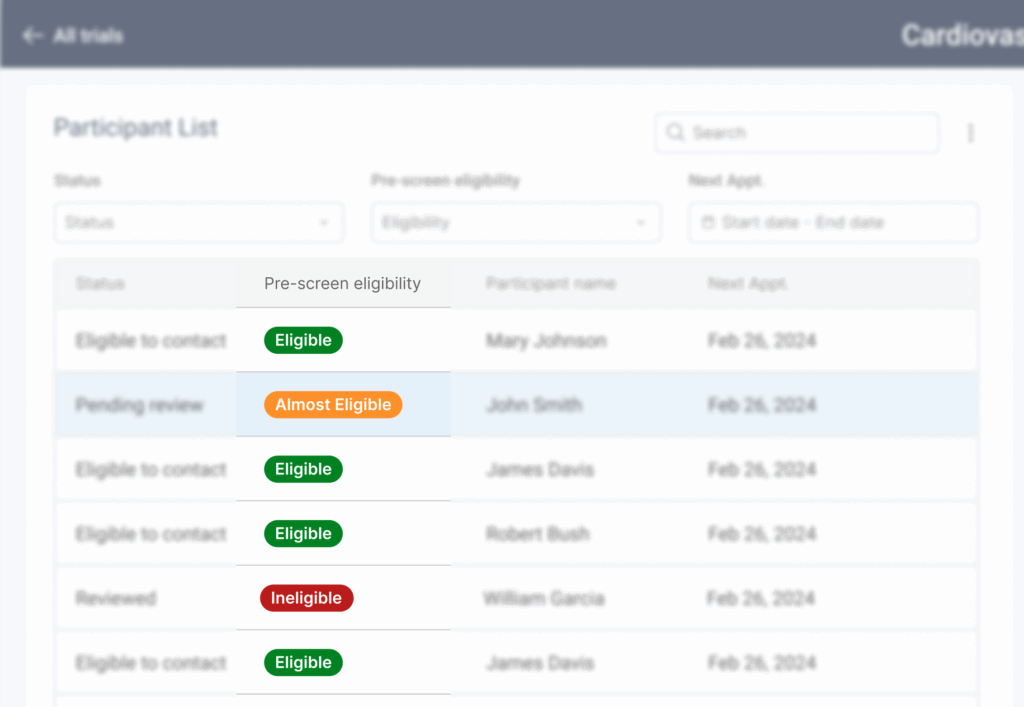Go back via the All trials link
The height and width of the screenshot is (707, 1024).
pos(88,36)
